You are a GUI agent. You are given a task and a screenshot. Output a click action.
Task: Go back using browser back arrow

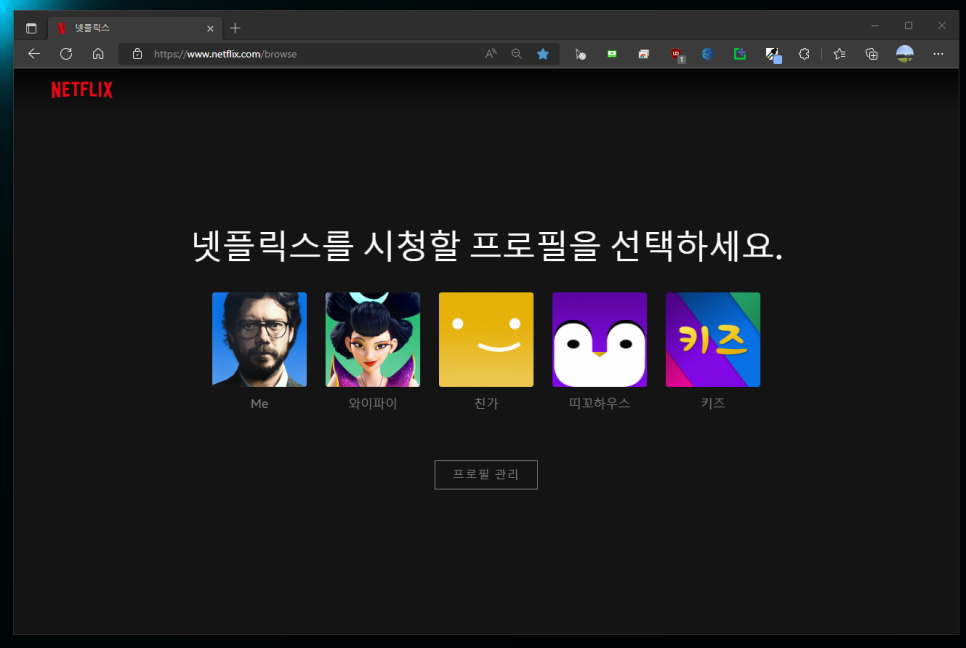pos(34,54)
